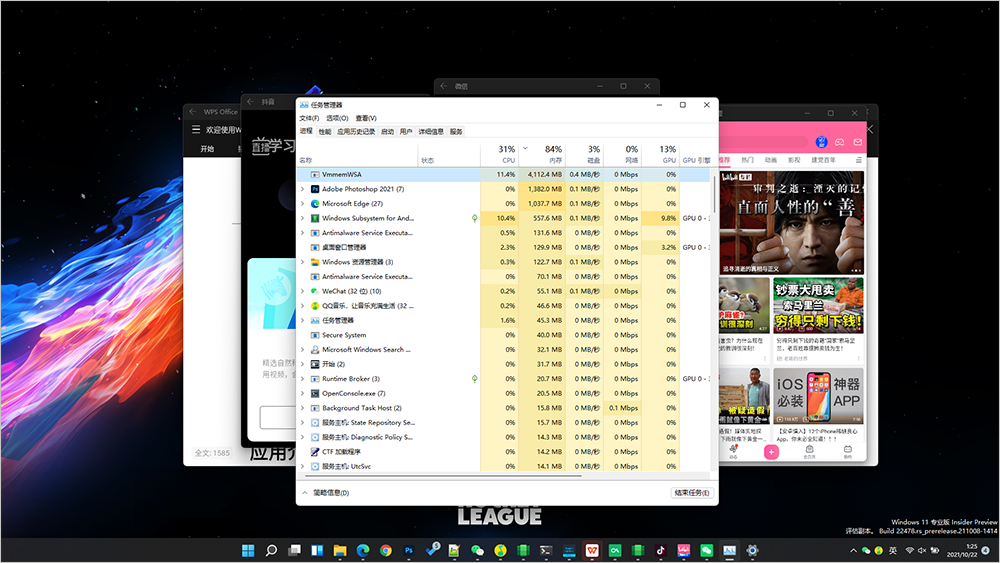
Task: Open taskbar search magnifier icon
Action: 270,550
